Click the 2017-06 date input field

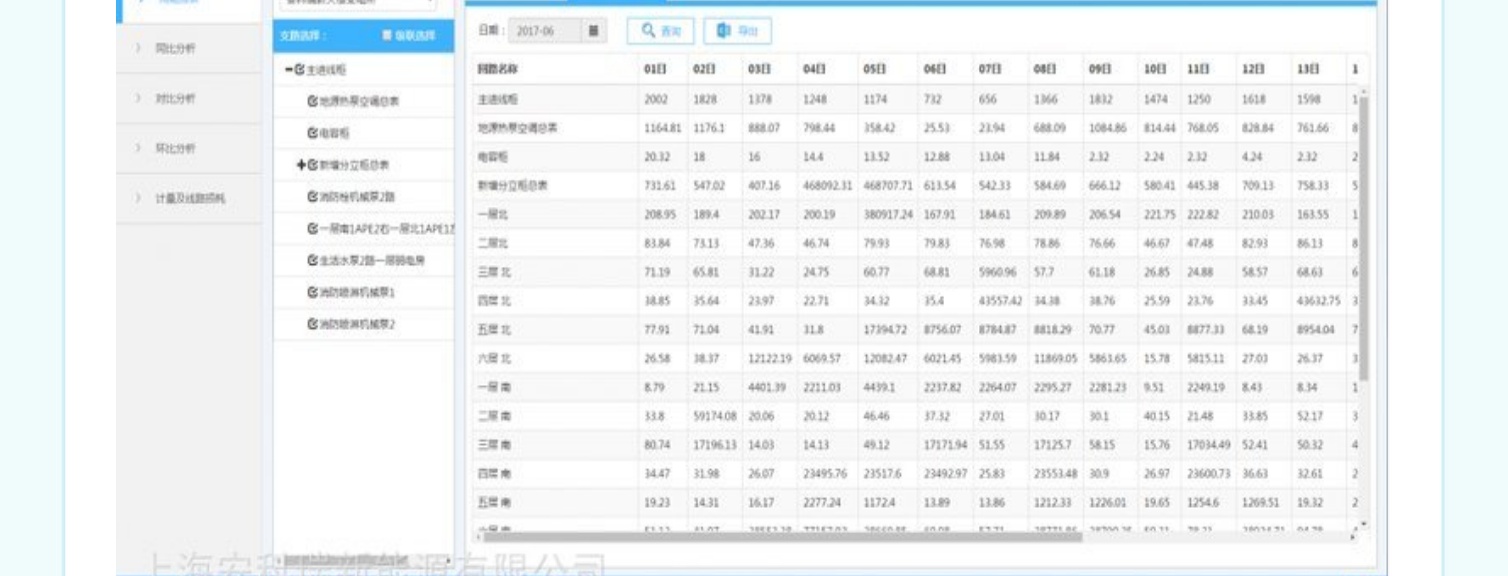pos(544,31)
